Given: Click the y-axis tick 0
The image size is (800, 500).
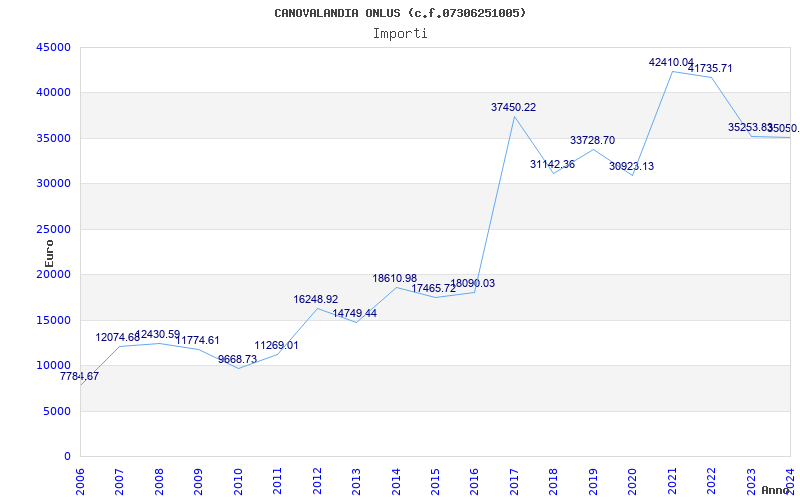Looking at the screenshot, I should tap(67, 457).
